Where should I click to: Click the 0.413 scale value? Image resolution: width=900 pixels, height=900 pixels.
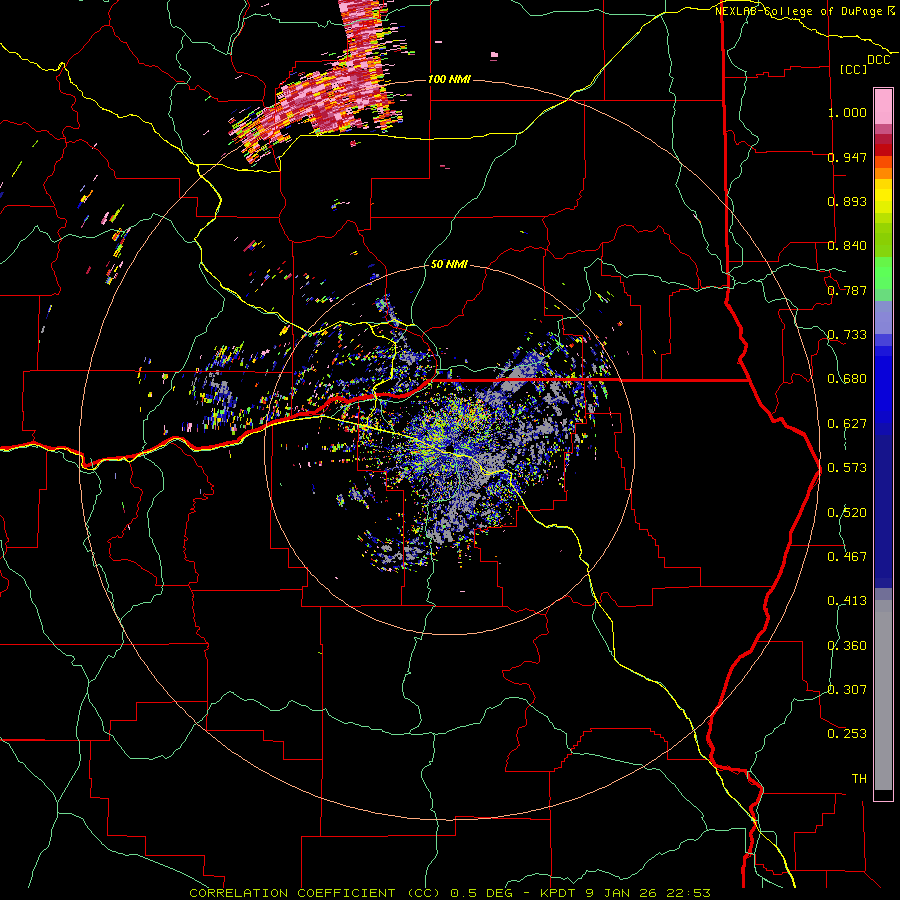click(847, 601)
